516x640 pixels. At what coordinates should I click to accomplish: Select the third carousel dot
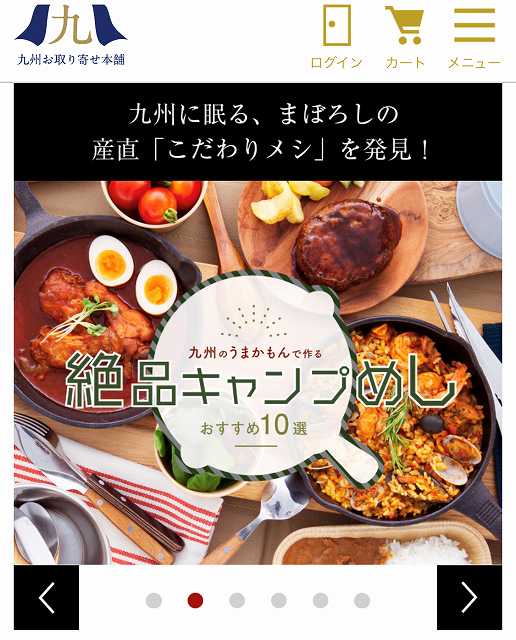click(237, 600)
